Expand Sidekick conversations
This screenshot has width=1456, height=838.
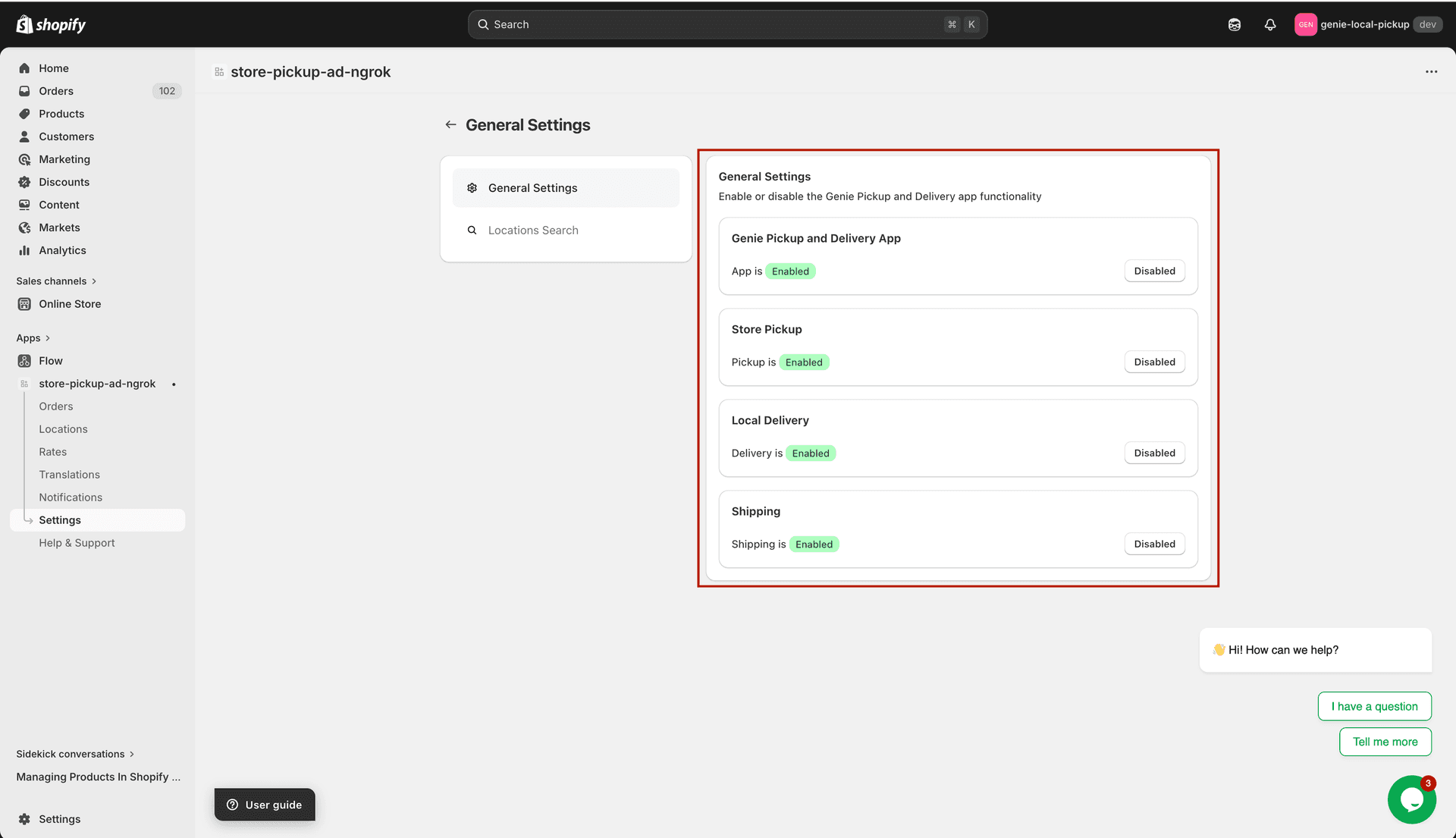pos(74,754)
